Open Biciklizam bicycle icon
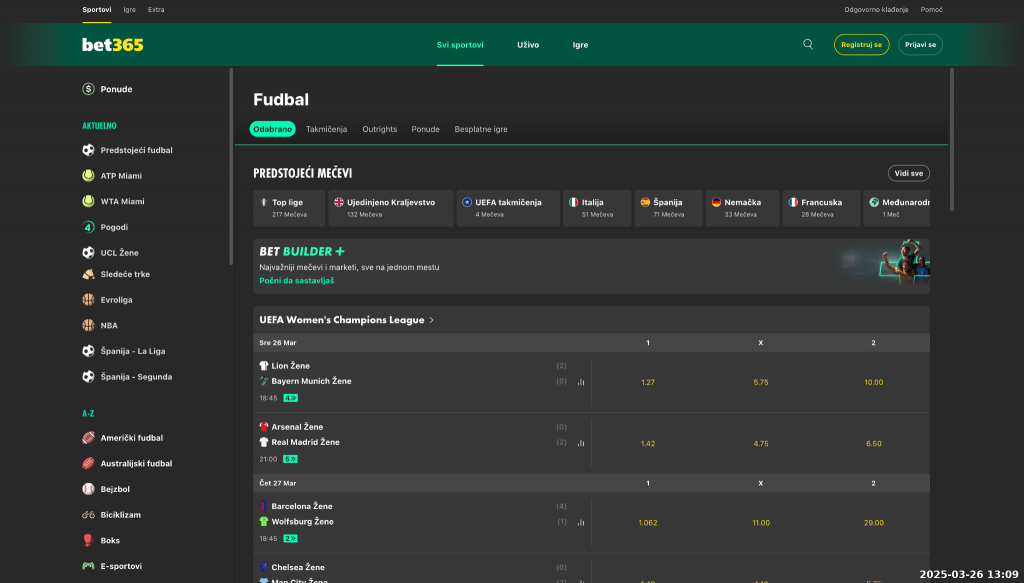 click(x=88, y=514)
